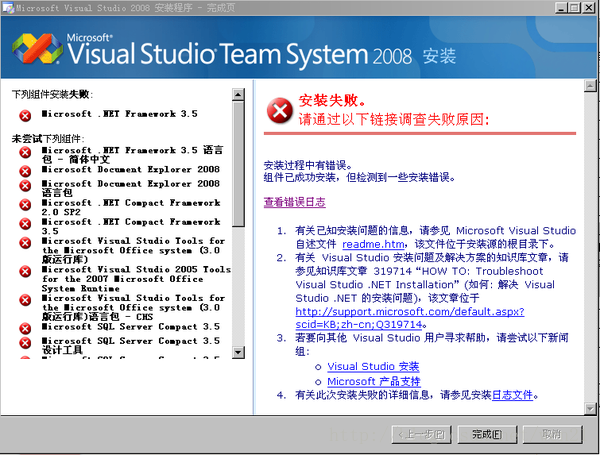Close the installer window
The image size is (600, 455).
point(588,8)
